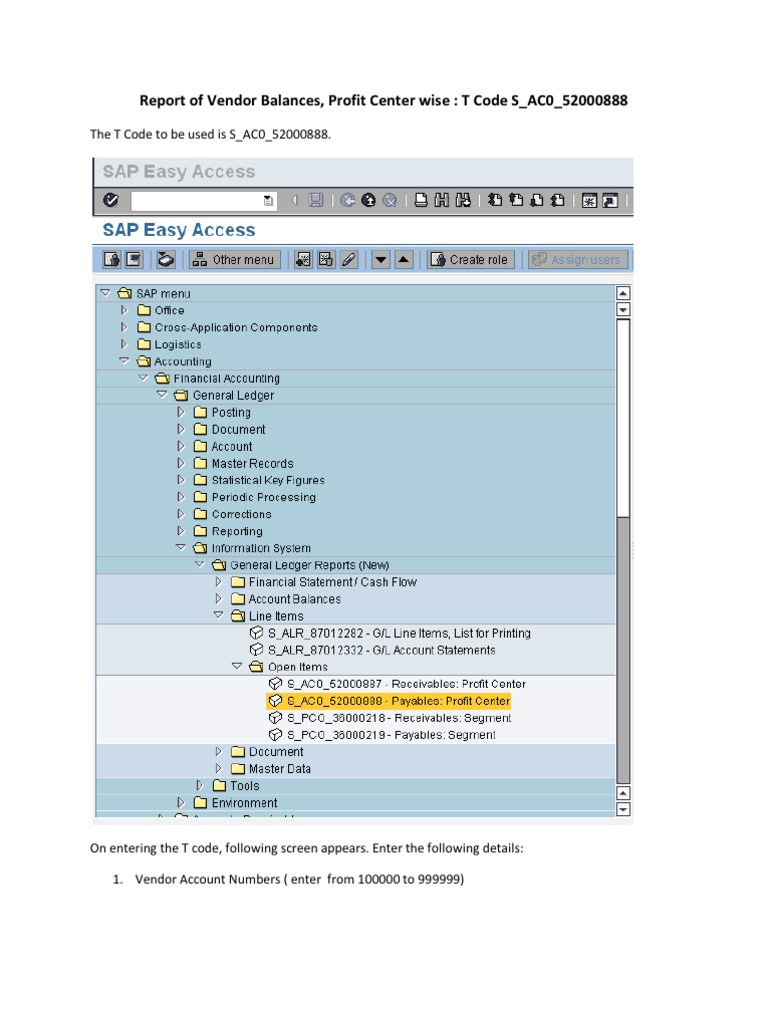The height and width of the screenshot is (1024, 768).
Task: Create a new session icon
Action: point(589,200)
